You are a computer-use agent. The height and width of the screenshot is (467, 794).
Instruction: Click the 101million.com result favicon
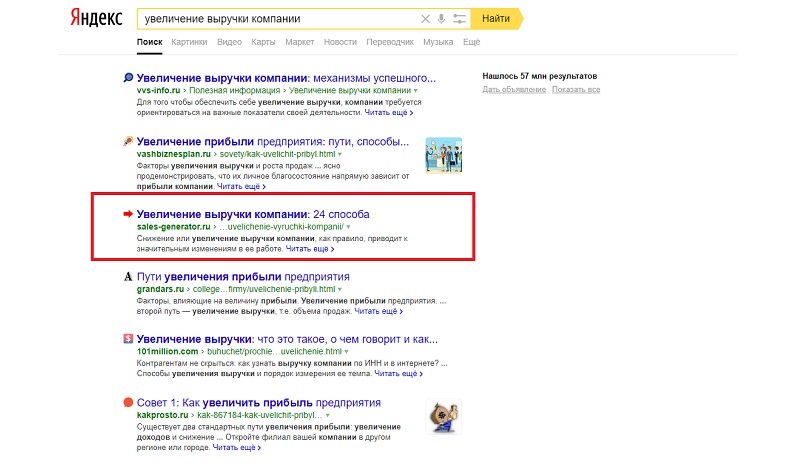point(128,339)
